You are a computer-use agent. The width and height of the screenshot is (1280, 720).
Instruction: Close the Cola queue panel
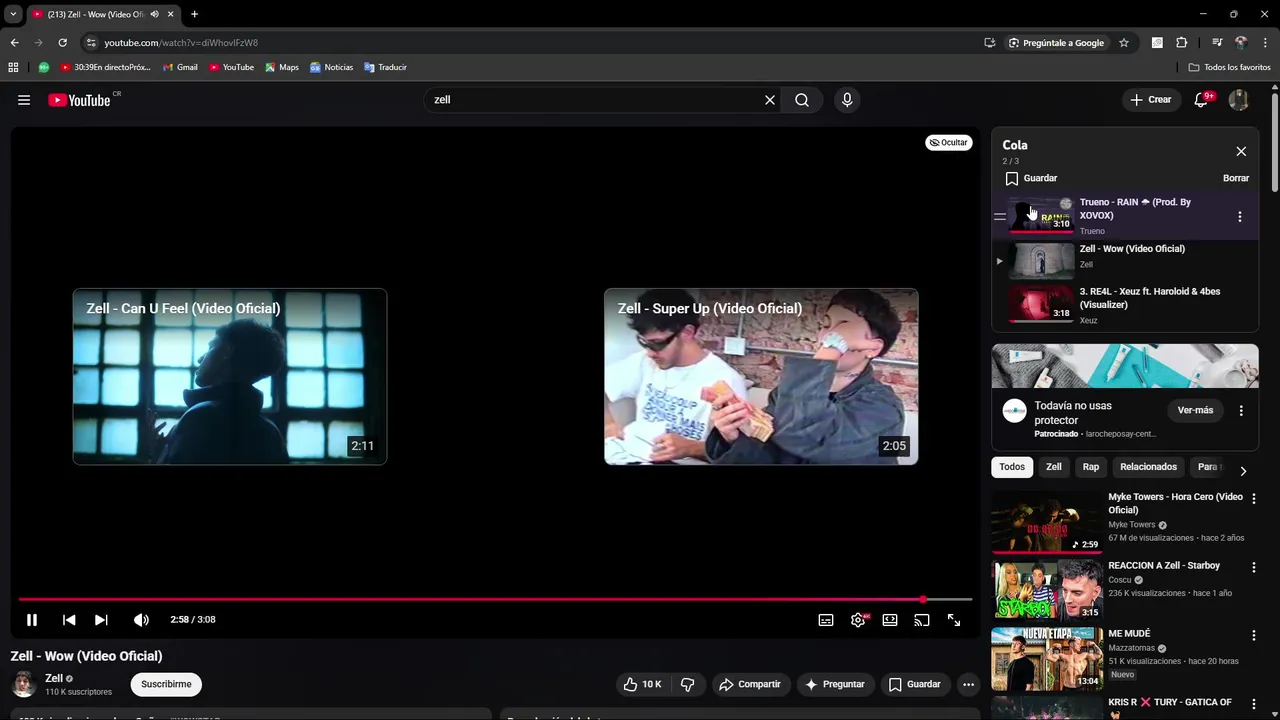click(x=1241, y=151)
